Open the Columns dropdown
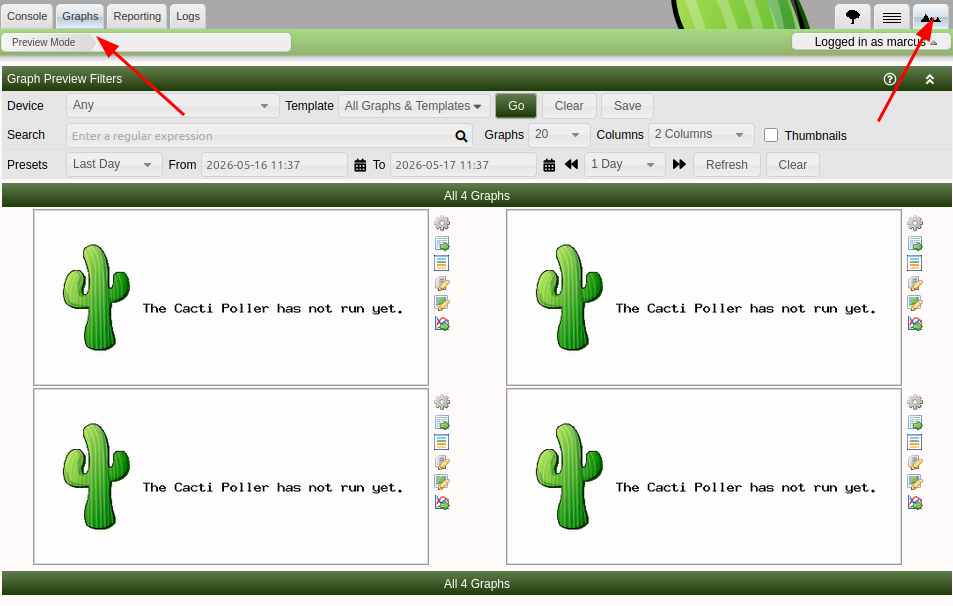The height and width of the screenshot is (606, 953). coord(701,134)
